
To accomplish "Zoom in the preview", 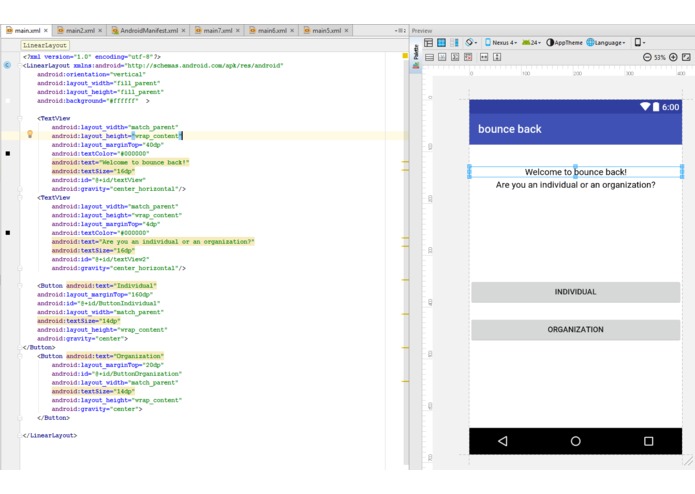I will coord(673,57).
